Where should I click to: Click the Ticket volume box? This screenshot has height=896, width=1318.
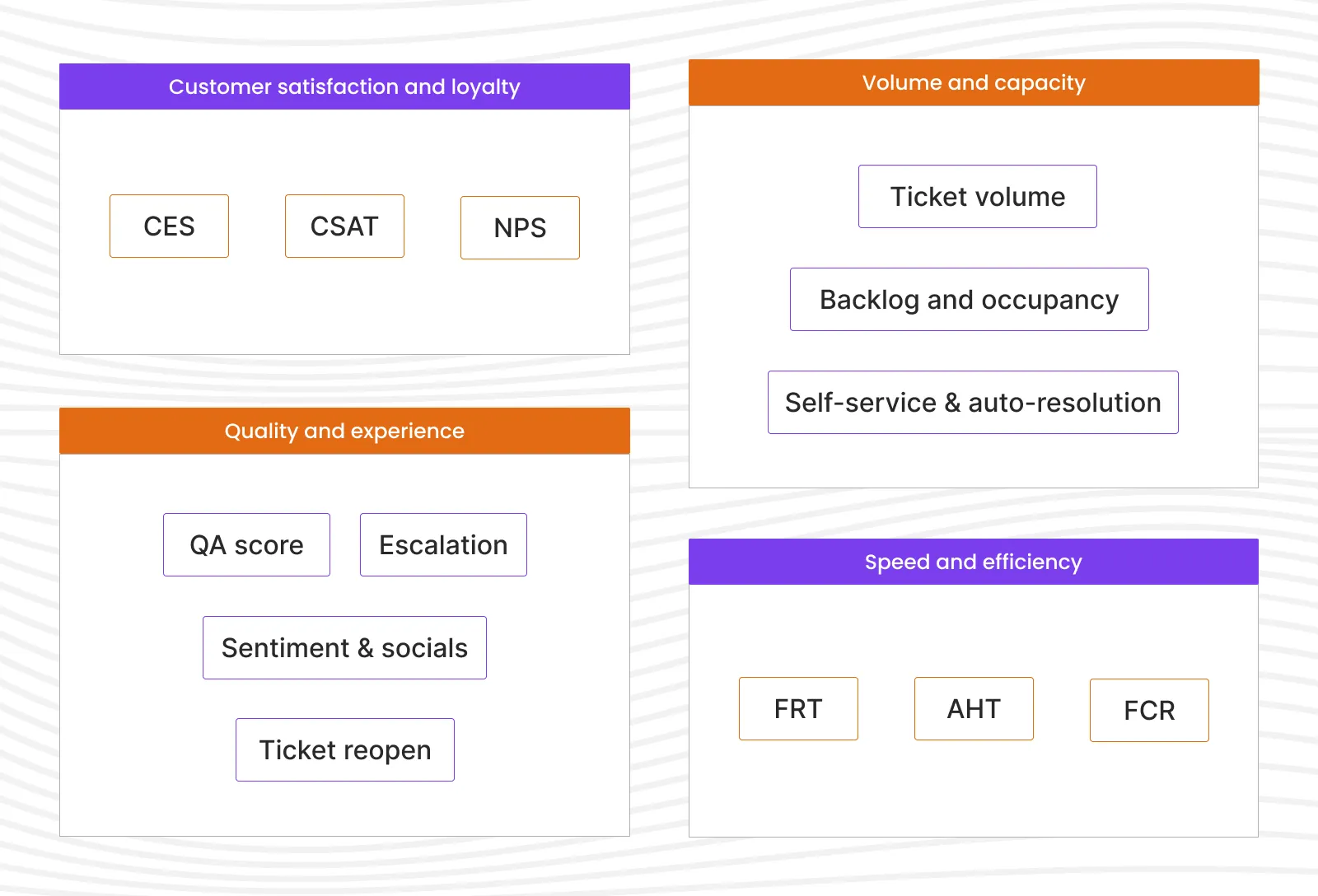click(977, 196)
